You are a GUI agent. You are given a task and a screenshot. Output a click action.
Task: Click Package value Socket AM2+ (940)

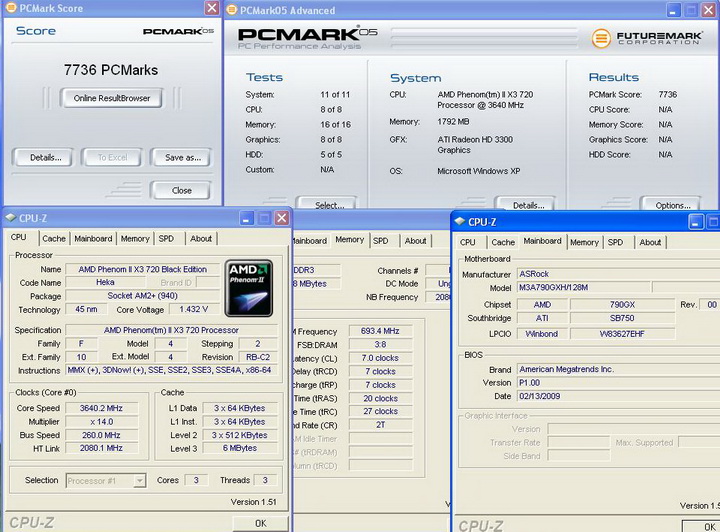[x=142, y=296]
